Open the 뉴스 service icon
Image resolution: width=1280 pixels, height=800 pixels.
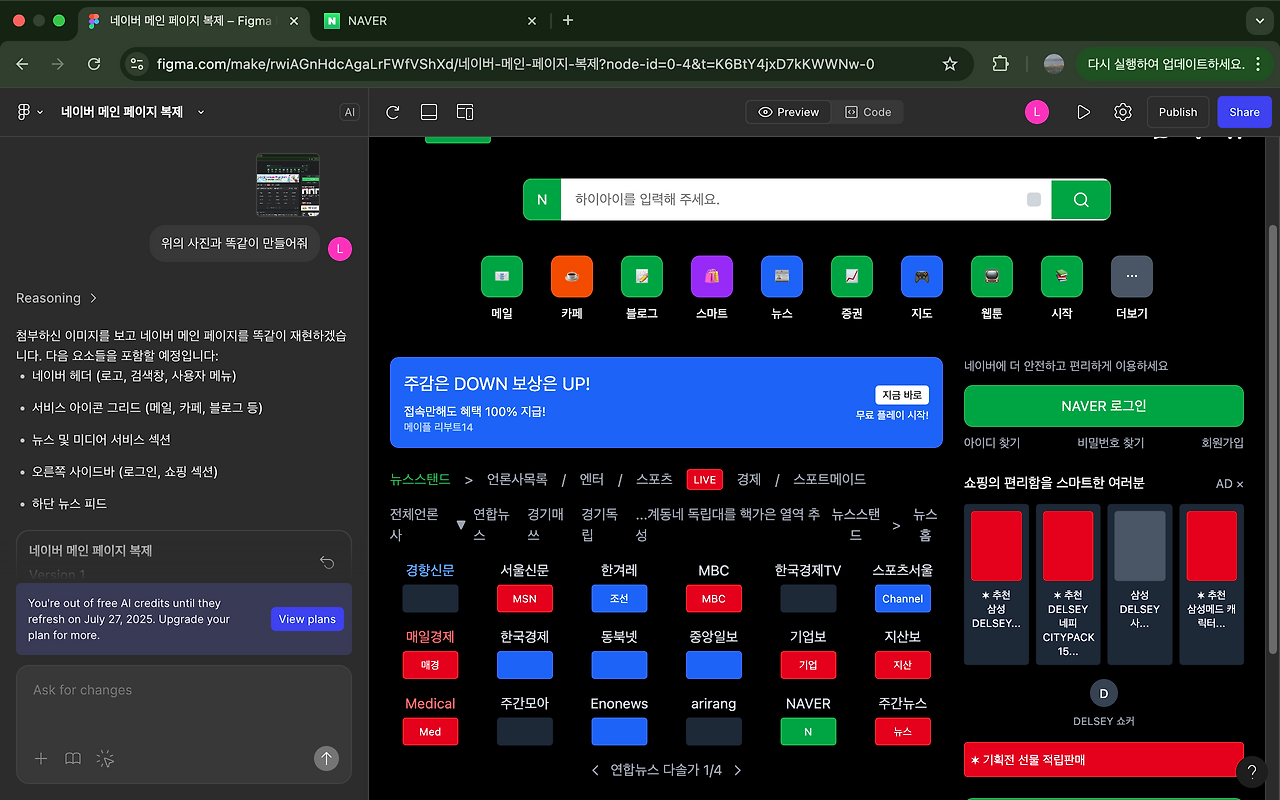point(782,277)
